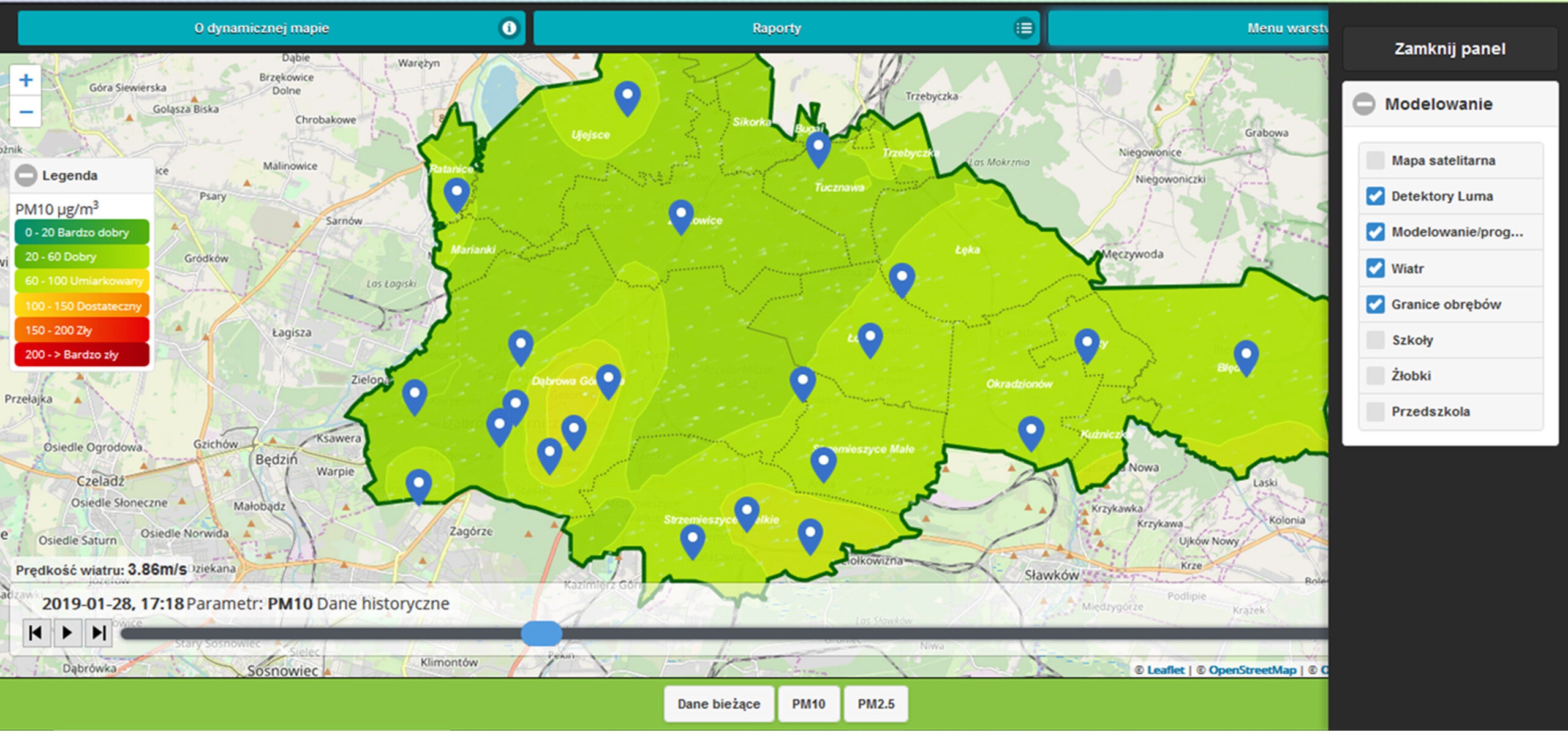Click the Dane bieżące button
Viewport: 1568px width, 735px height.
coord(718,704)
